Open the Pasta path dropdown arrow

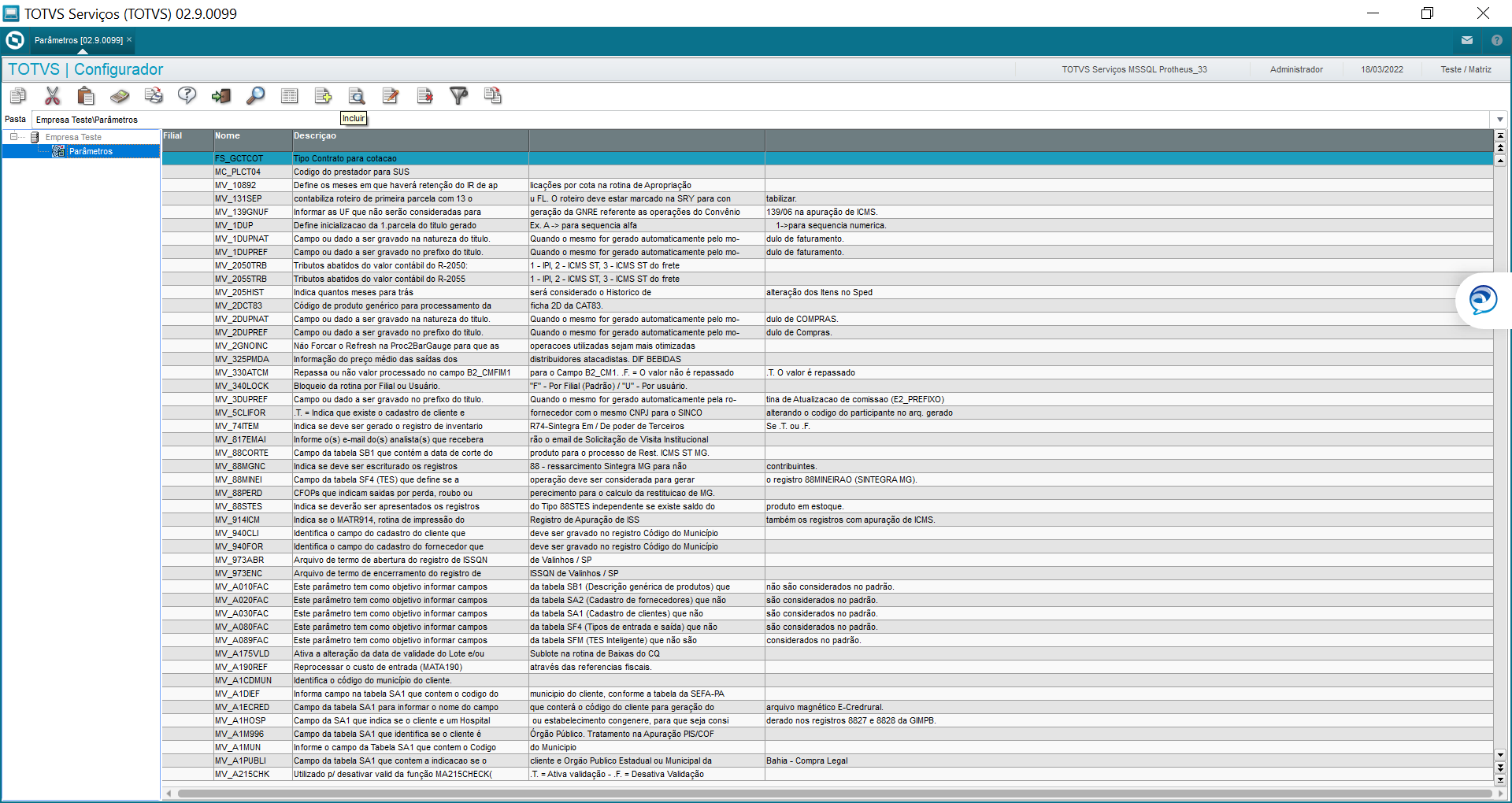[x=1500, y=120]
